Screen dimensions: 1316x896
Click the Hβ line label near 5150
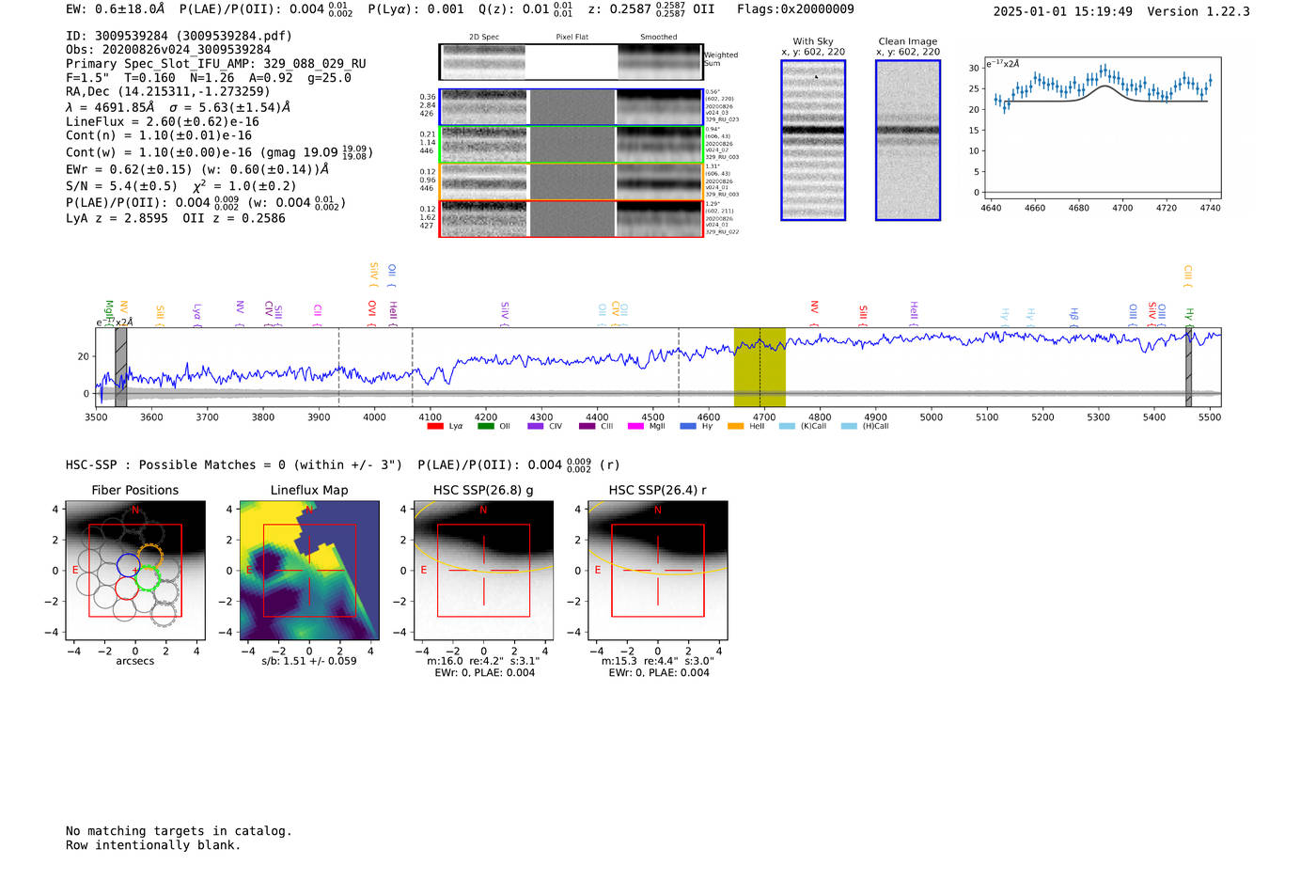point(1074,315)
